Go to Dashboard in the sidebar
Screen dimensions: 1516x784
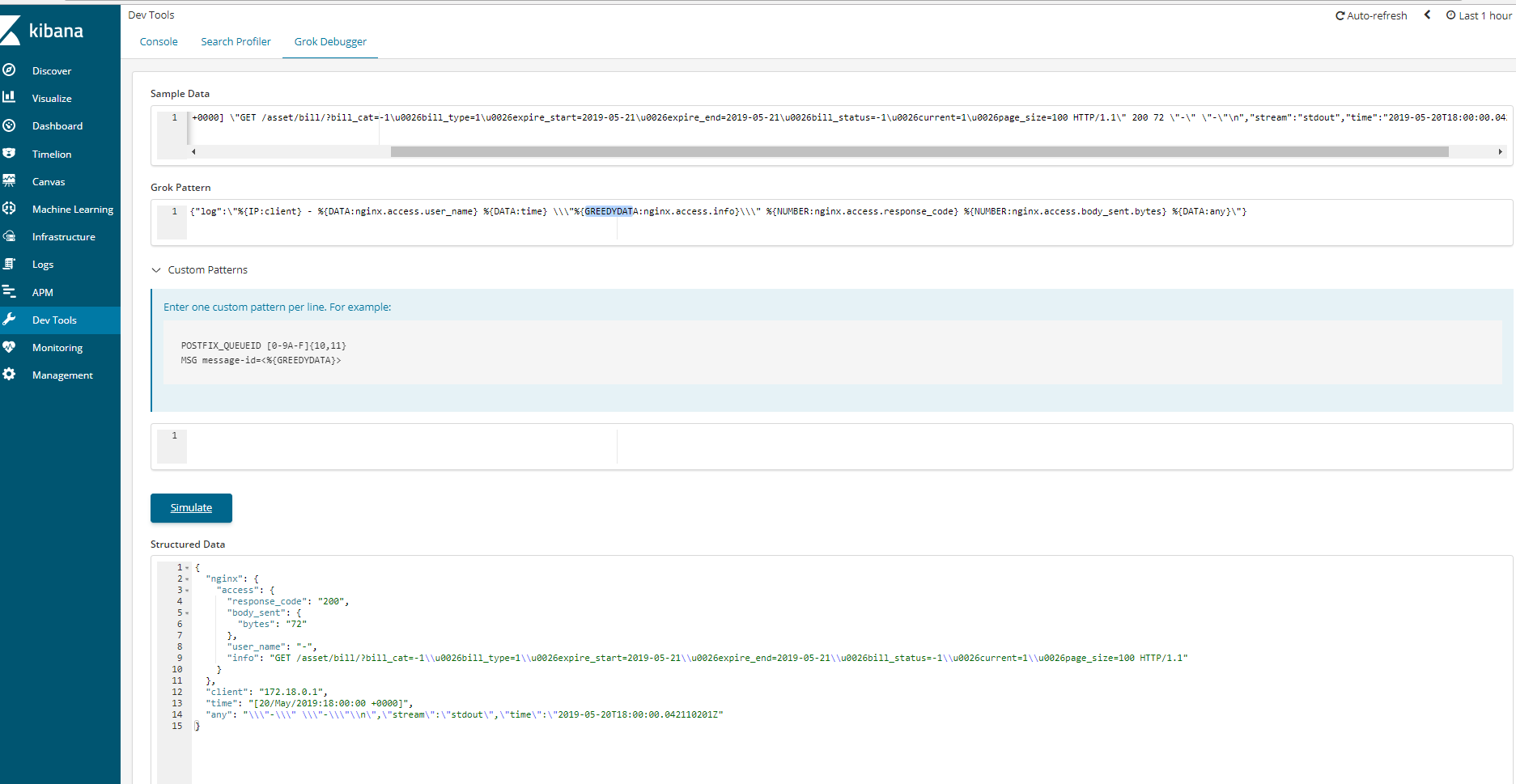tap(57, 126)
